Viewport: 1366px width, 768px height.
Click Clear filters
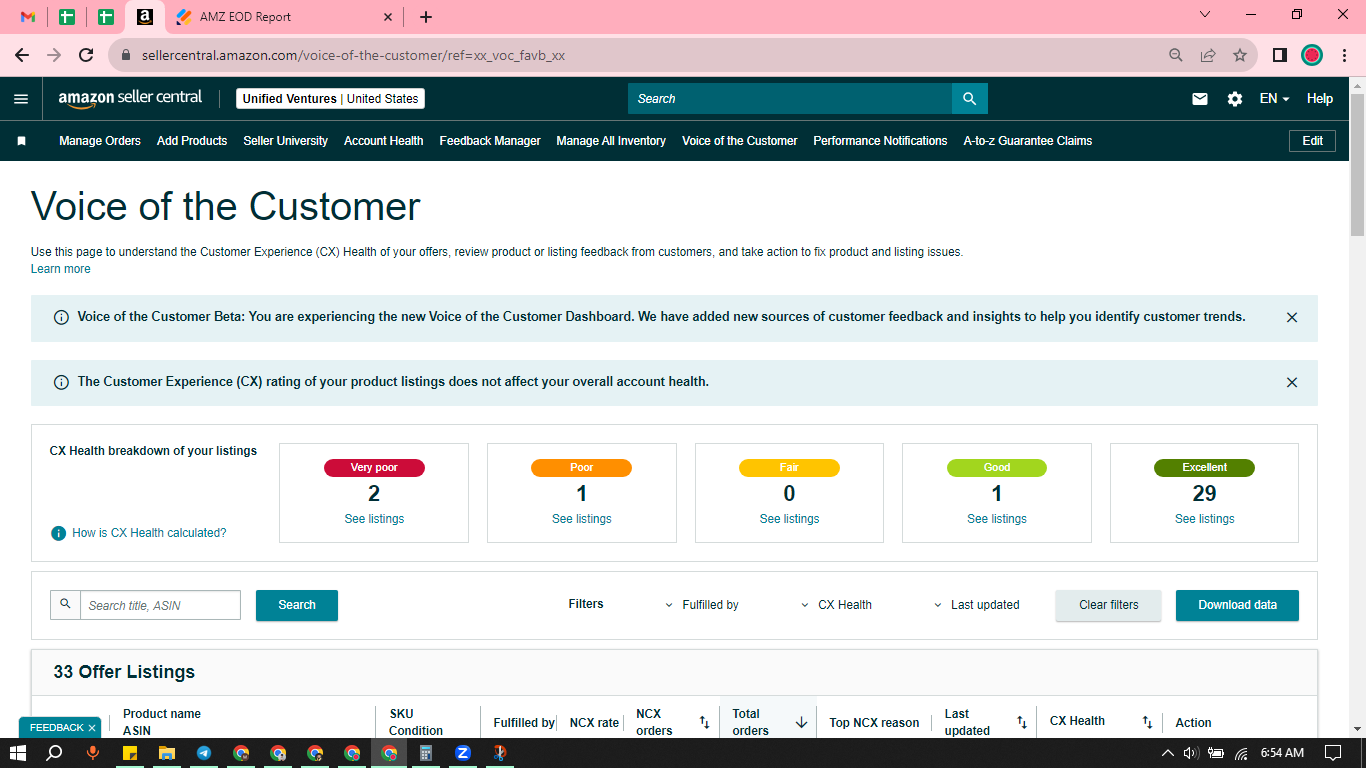point(1109,605)
